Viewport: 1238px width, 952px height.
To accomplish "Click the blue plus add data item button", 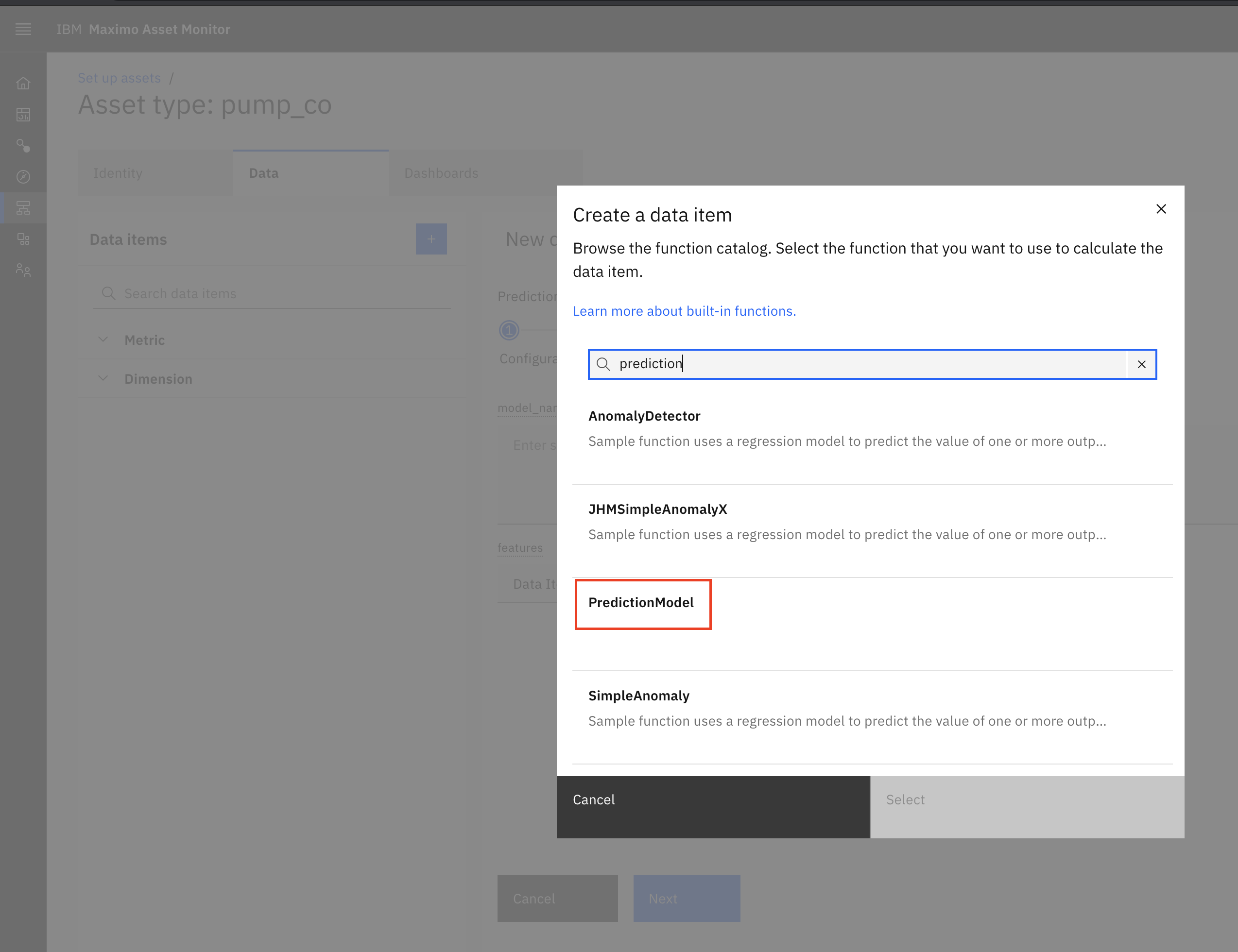I will [431, 239].
